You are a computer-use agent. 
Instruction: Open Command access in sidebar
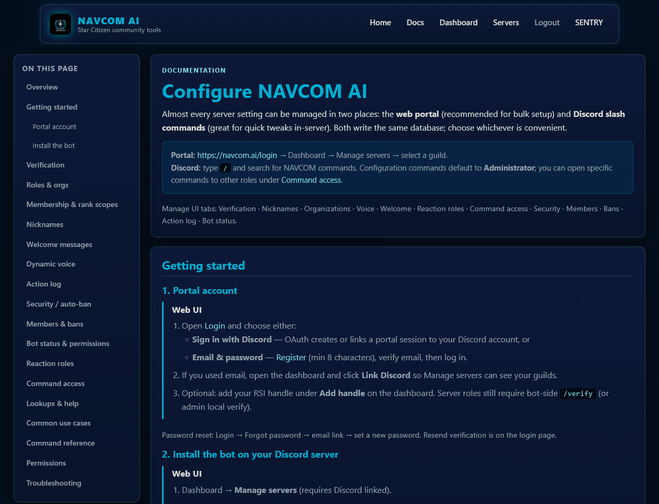(55, 383)
